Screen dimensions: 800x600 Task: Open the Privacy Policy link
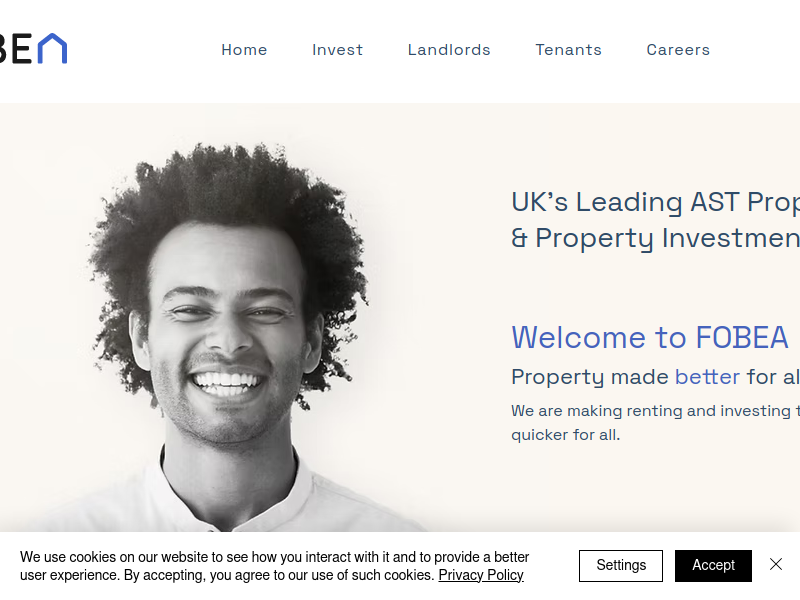[x=481, y=575]
